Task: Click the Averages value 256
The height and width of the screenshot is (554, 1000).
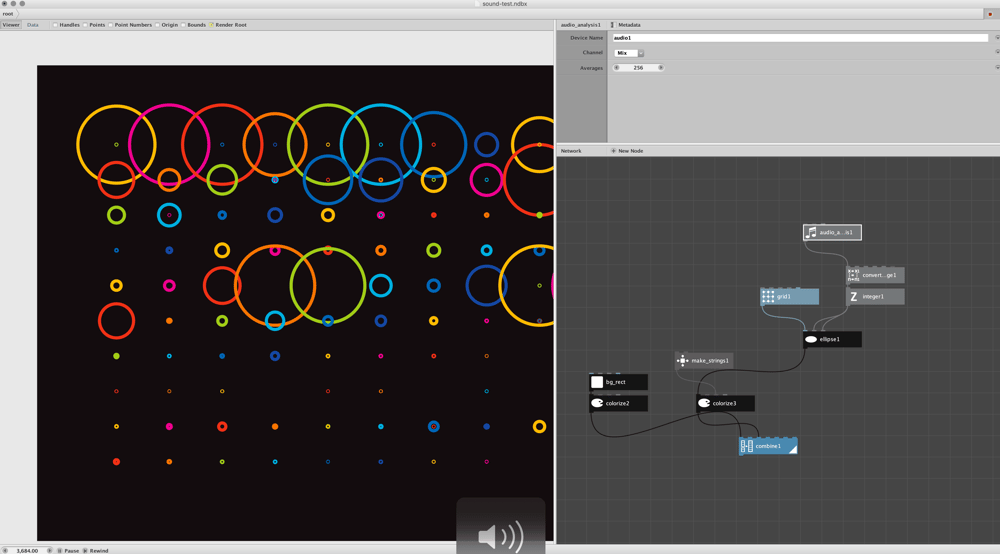Action: (x=638, y=68)
